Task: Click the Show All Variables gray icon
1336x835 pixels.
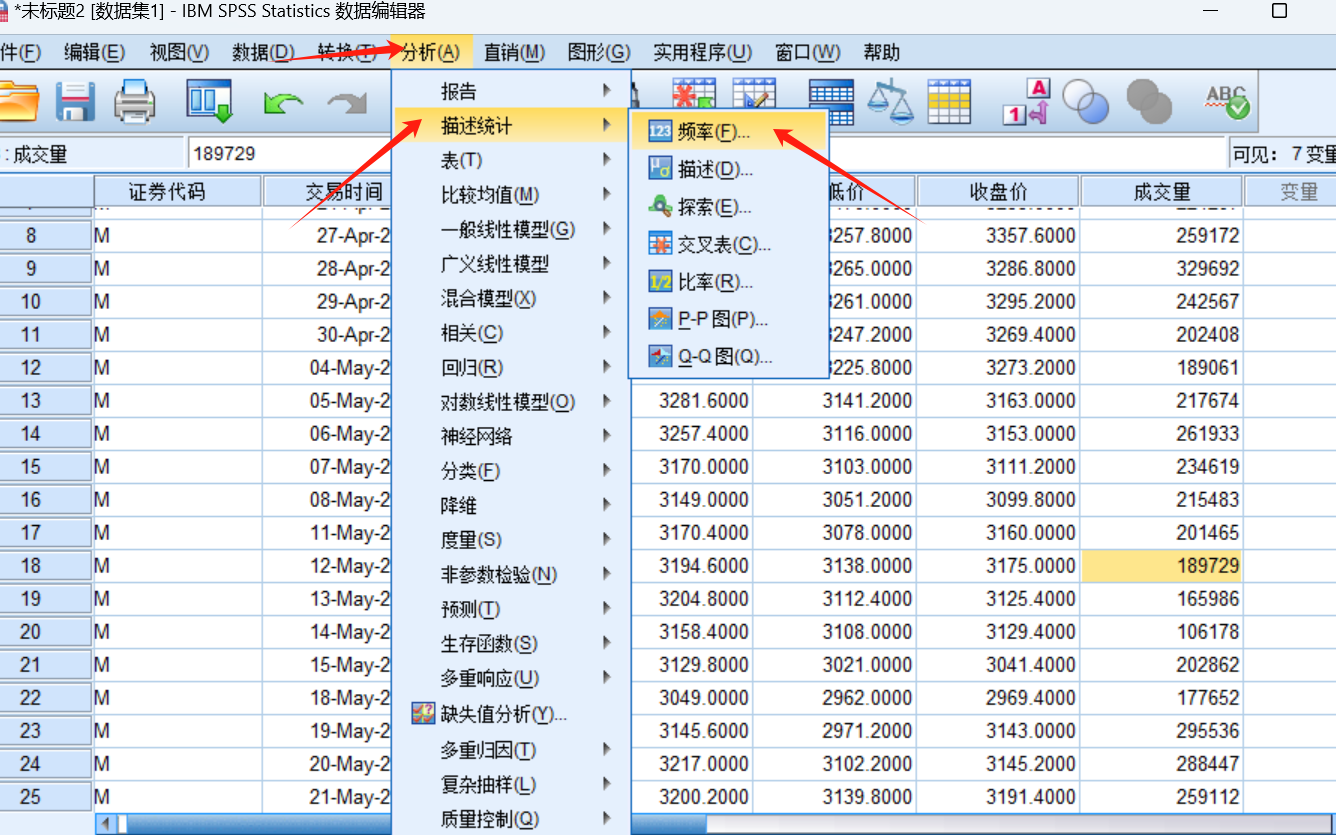Action: [1149, 101]
